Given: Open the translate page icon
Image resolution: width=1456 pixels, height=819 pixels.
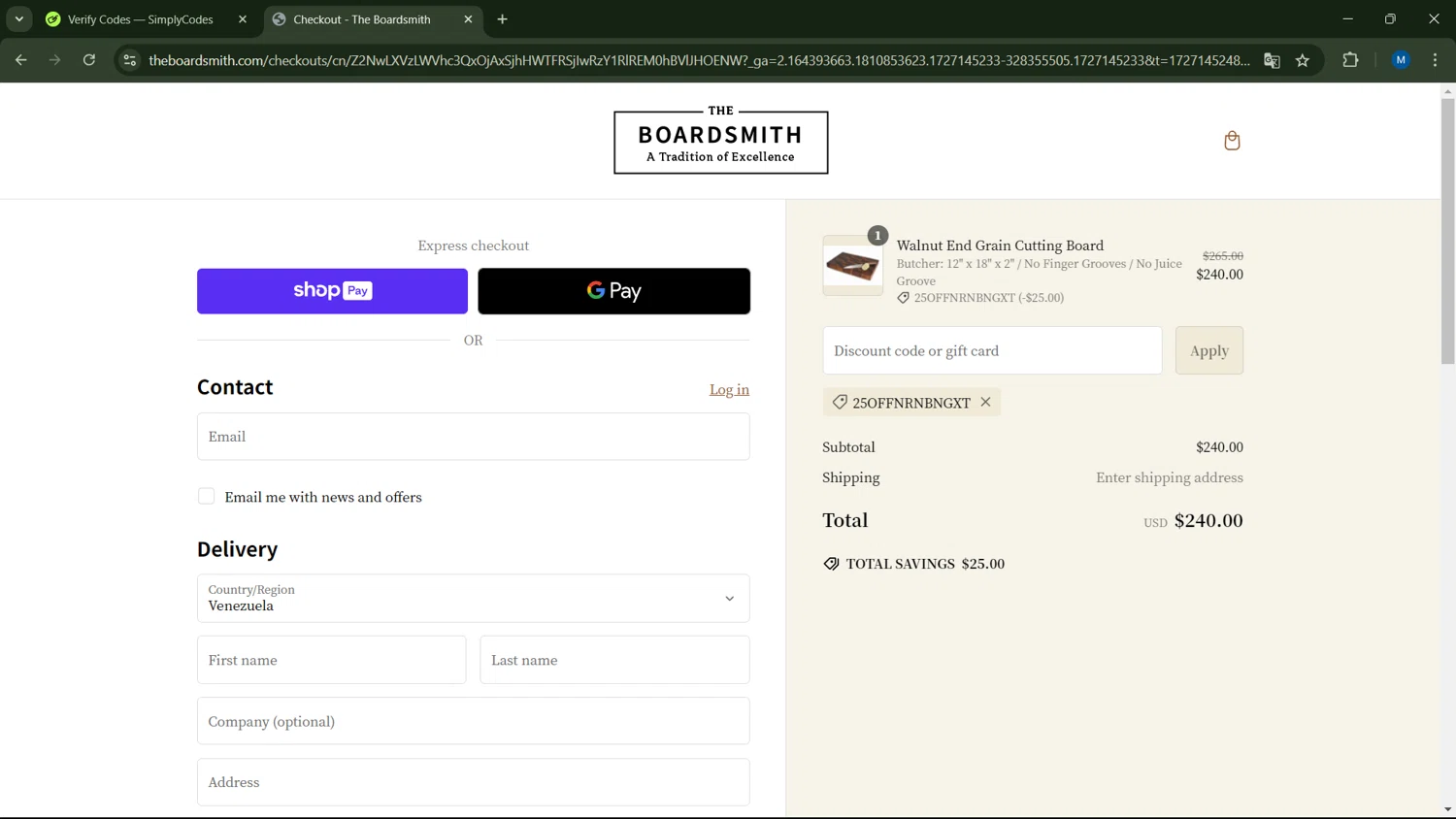Looking at the screenshot, I should [x=1272, y=60].
